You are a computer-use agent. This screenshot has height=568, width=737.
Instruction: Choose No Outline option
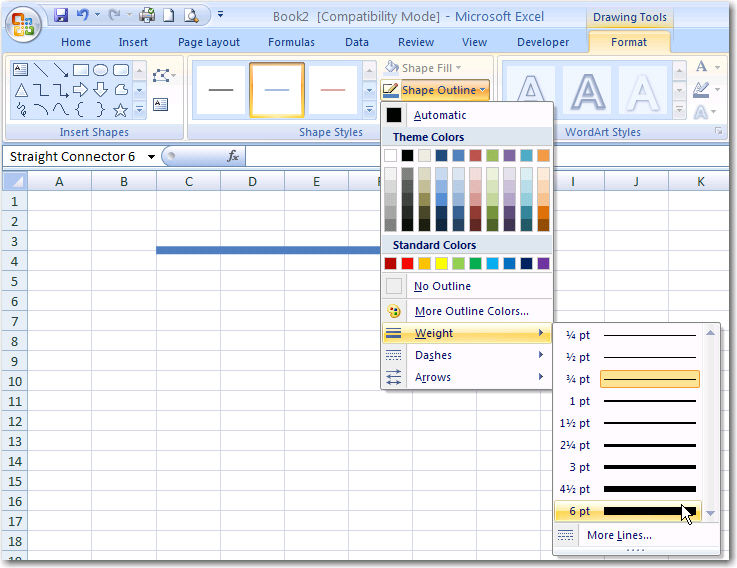point(466,286)
